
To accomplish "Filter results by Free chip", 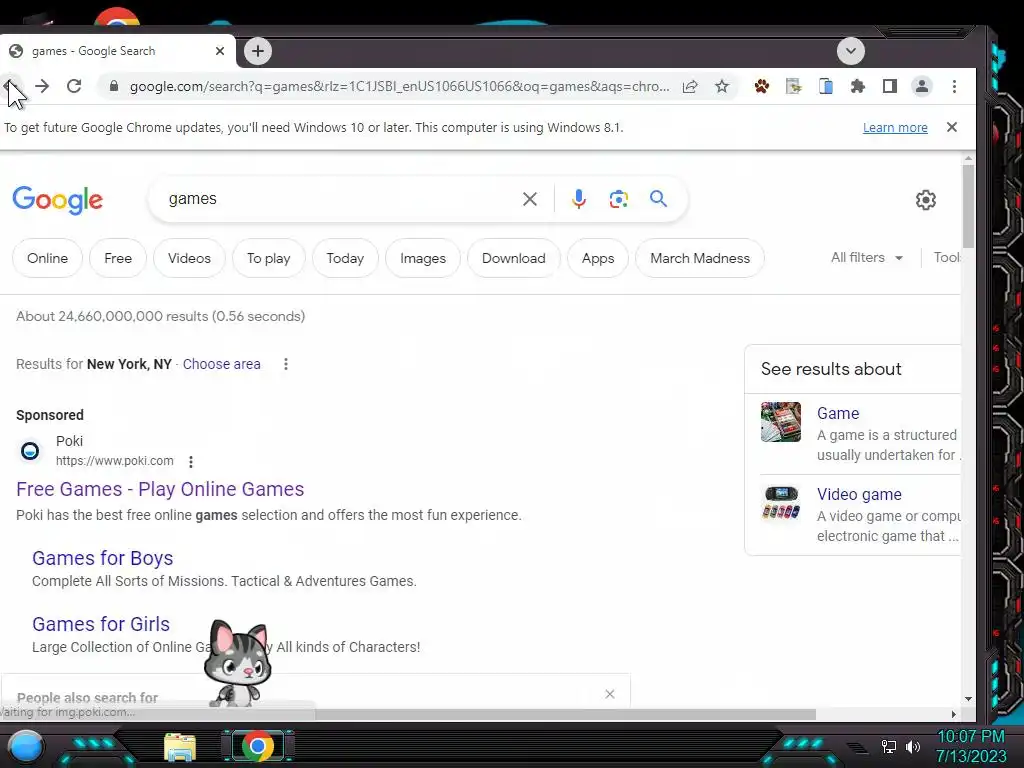I will [118, 258].
